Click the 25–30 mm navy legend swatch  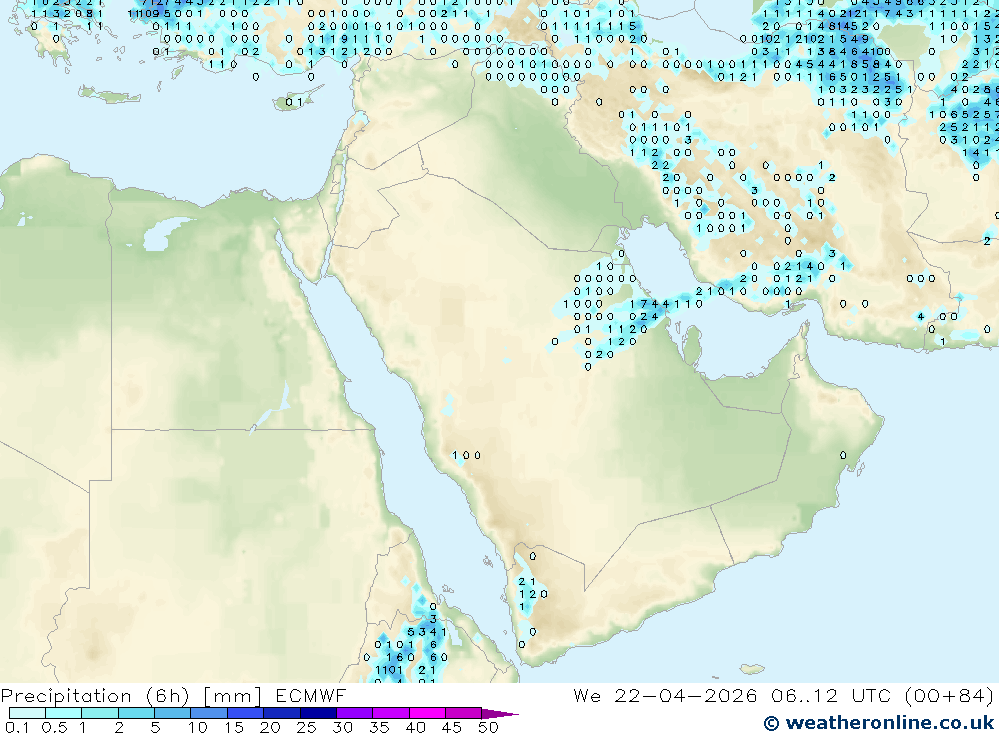coord(318,713)
